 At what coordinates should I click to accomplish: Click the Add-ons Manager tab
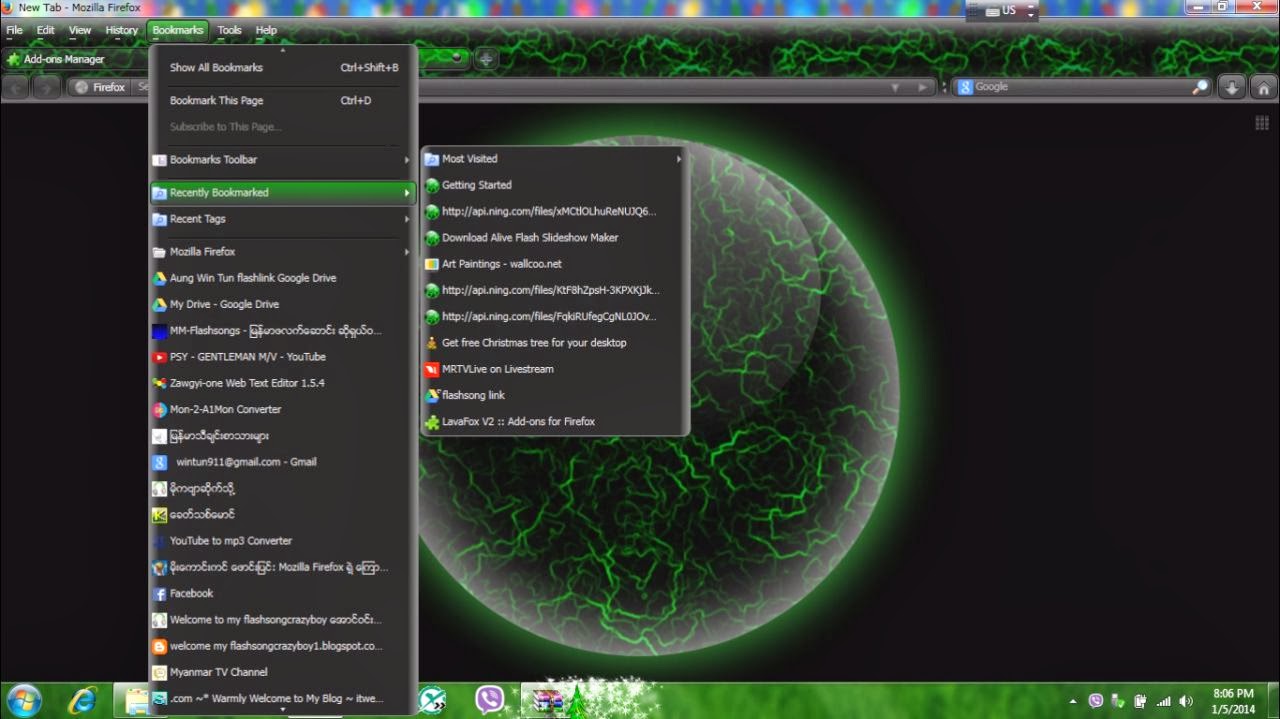coord(75,59)
